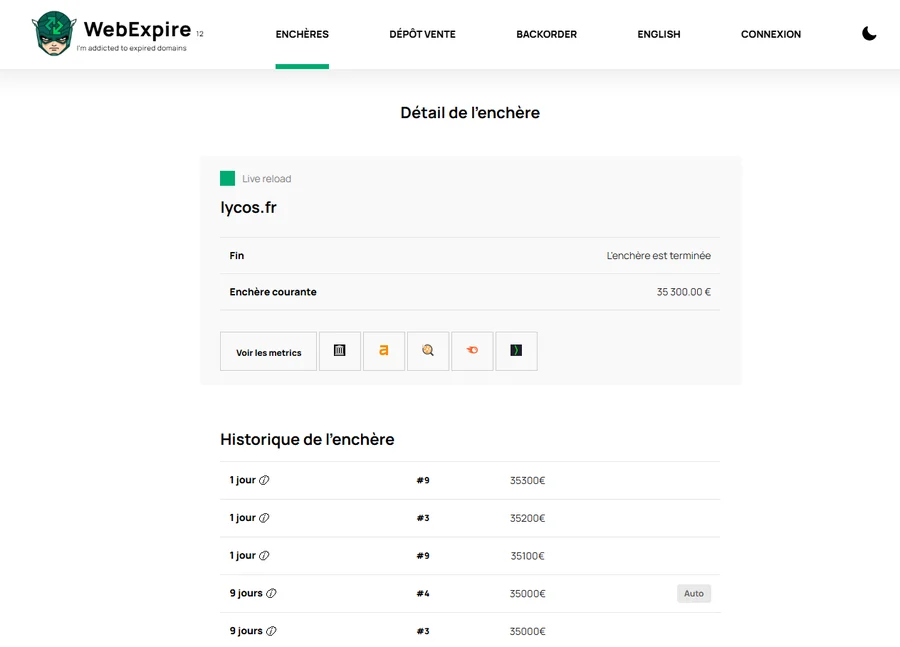Toggle dark mode with the moon icon
900x647 pixels.
tap(869, 34)
